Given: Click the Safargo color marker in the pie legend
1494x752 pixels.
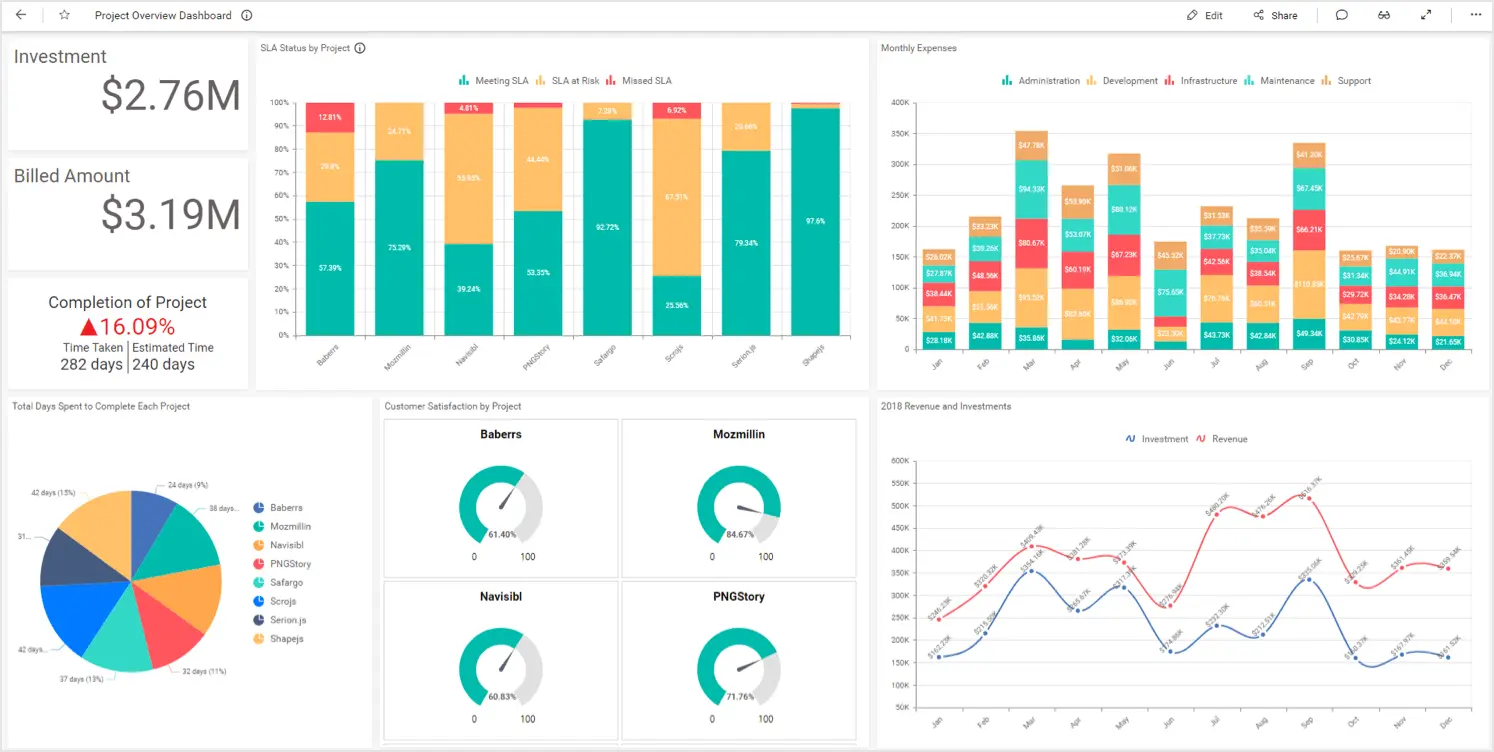Looking at the screenshot, I should (x=259, y=581).
